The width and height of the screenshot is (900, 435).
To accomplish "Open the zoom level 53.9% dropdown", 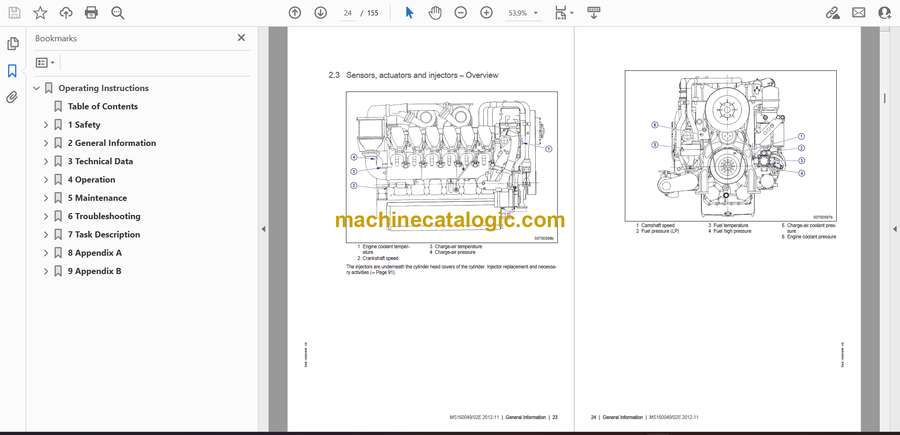I will coord(522,13).
